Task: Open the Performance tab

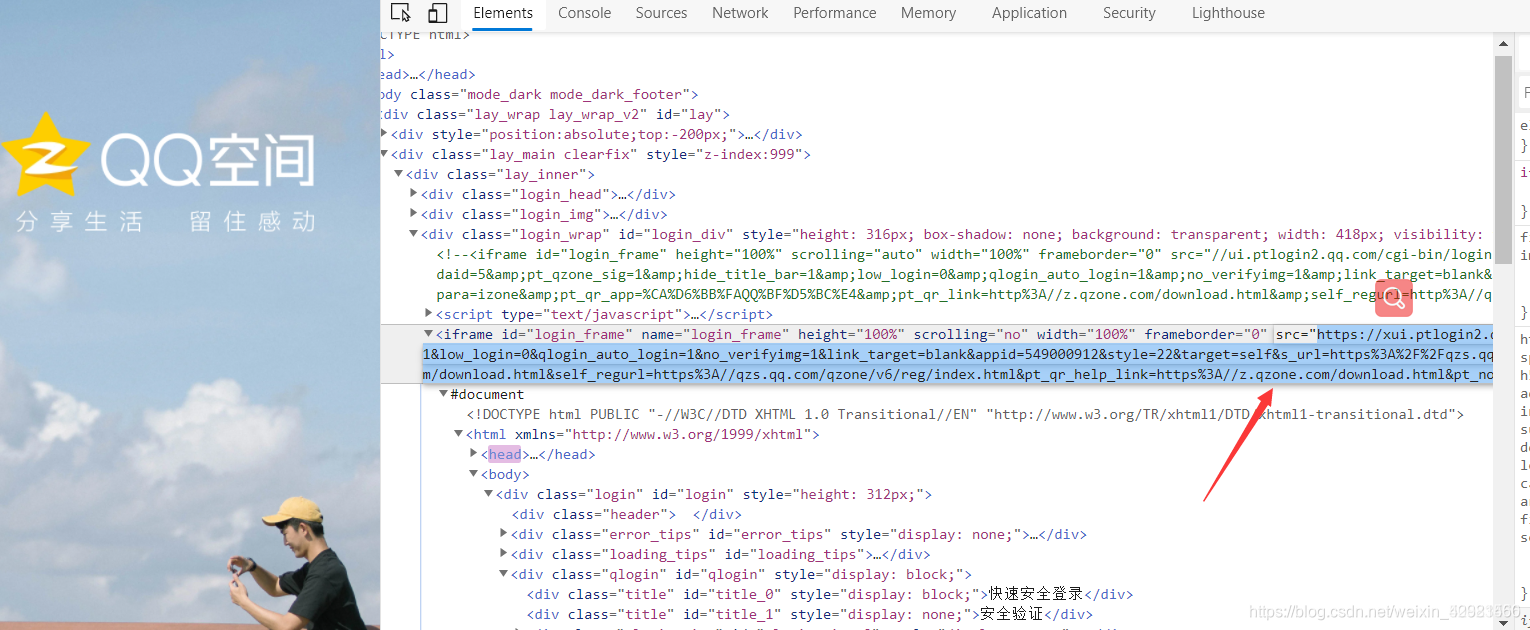Action: click(835, 13)
